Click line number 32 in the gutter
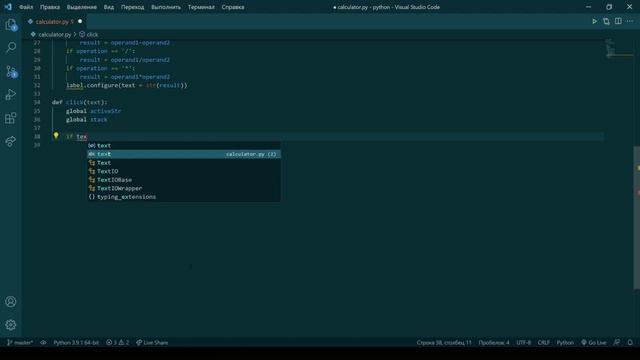 tap(37, 85)
